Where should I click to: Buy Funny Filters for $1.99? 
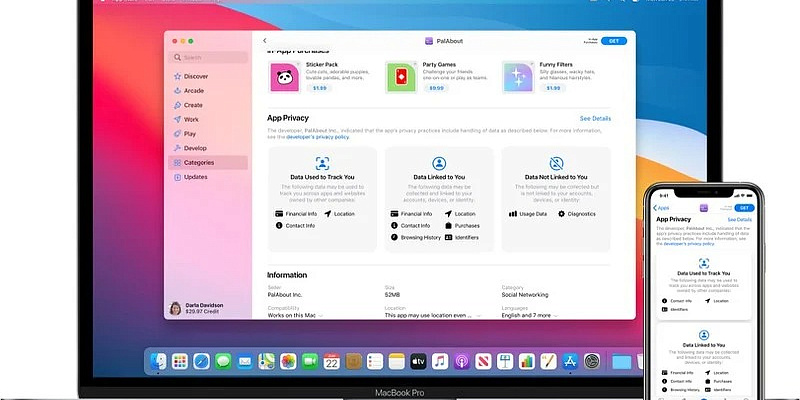(553, 88)
